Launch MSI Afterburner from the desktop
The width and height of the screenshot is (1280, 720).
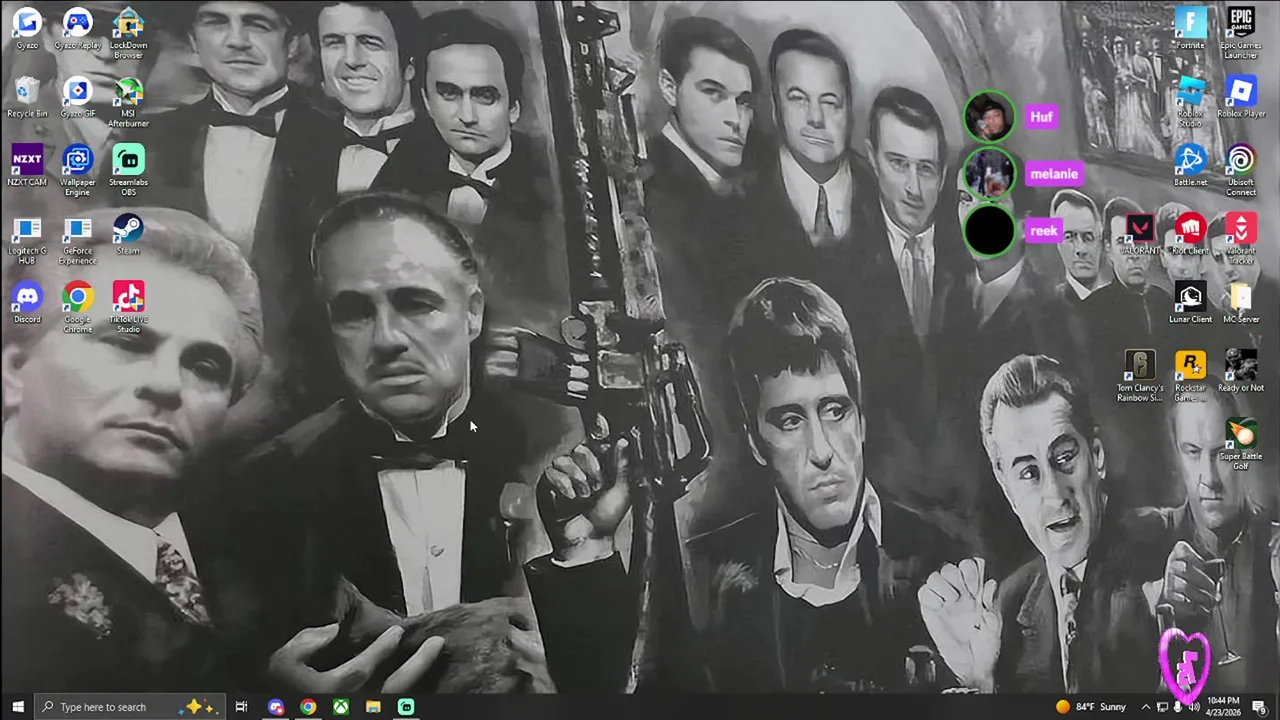click(128, 101)
